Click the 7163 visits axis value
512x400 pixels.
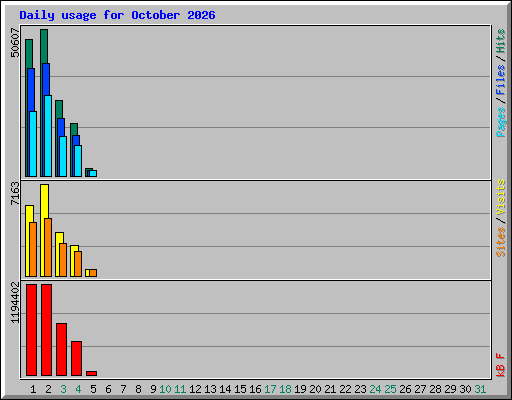pos(15,193)
